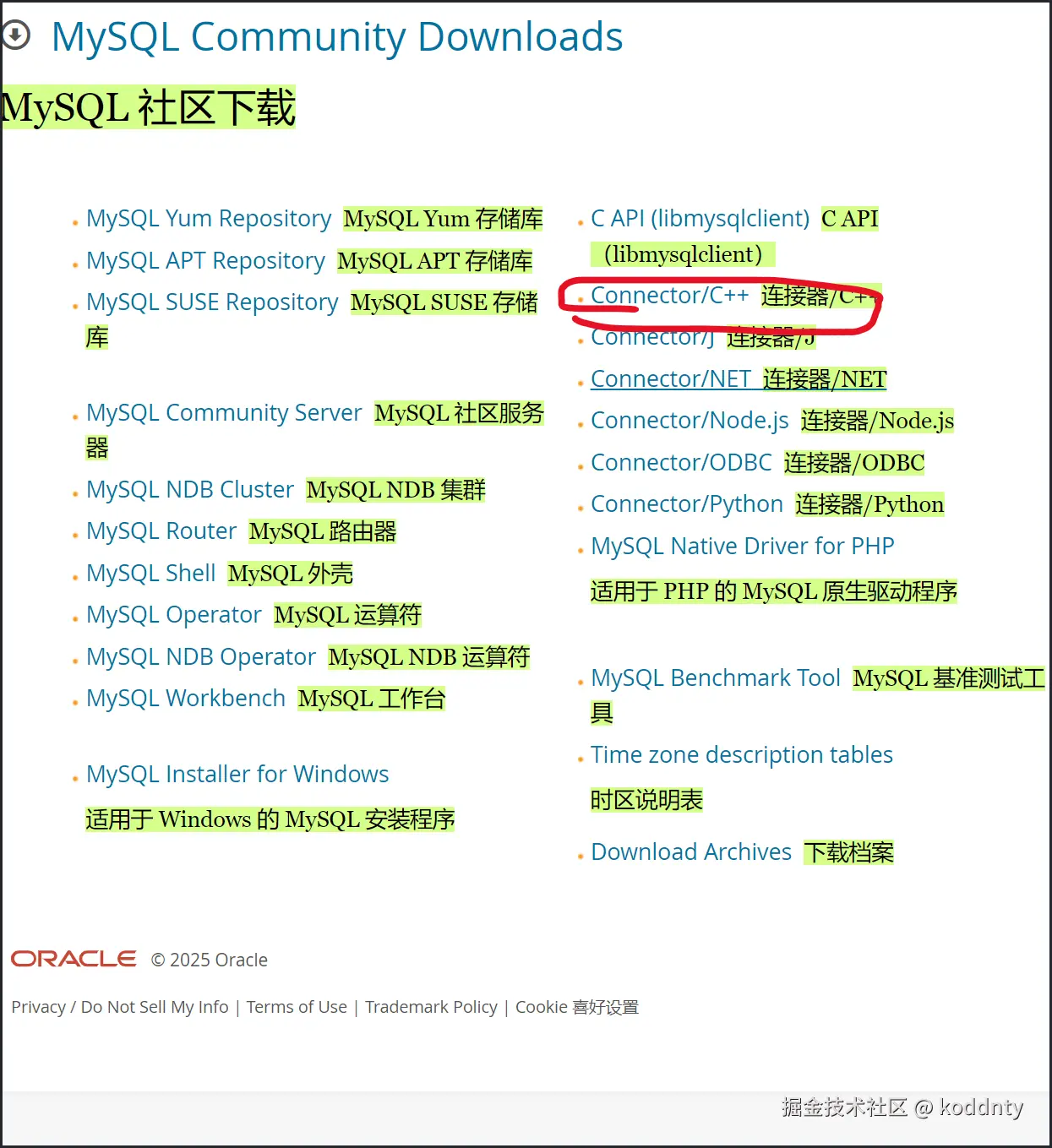Screen dimensions: 1052x1148
Task: Click the translation text 连接器/Python
Action: tap(869, 504)
